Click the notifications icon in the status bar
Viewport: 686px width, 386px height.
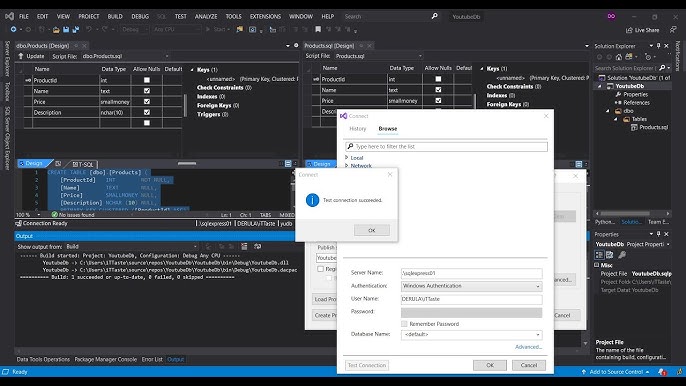[662, 372]
